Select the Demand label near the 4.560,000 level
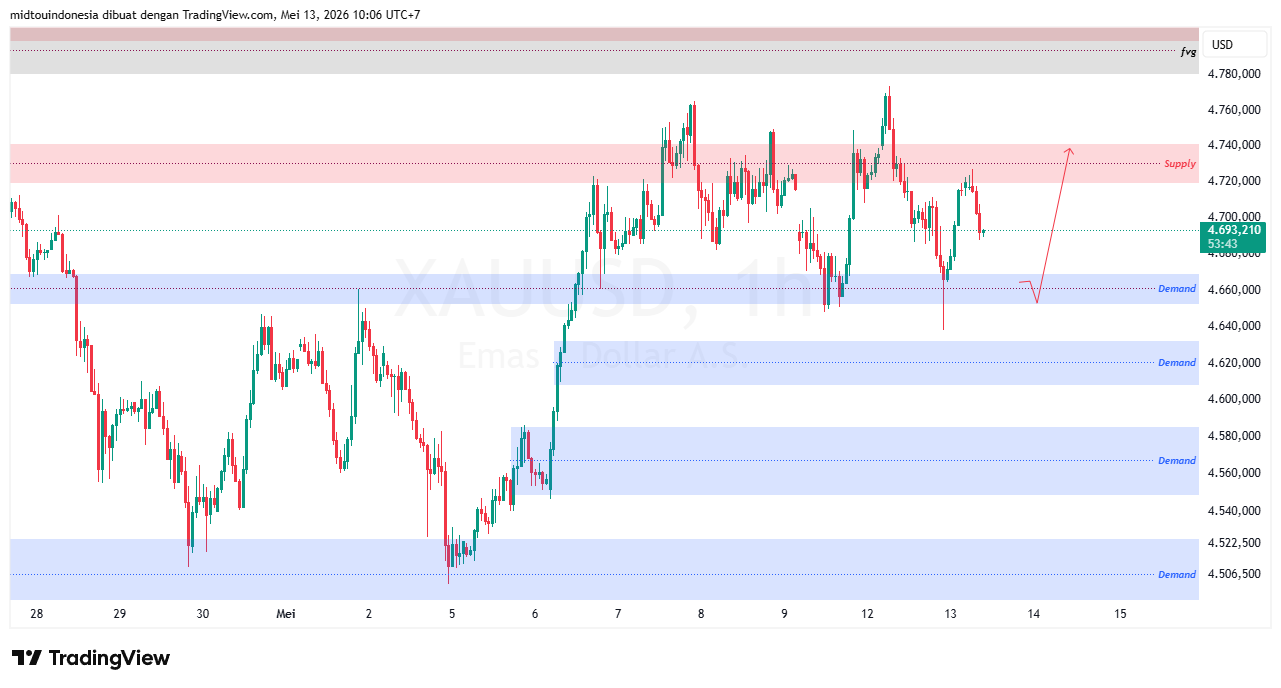This screenshot has width=1281, height=688. [1177, 461]
